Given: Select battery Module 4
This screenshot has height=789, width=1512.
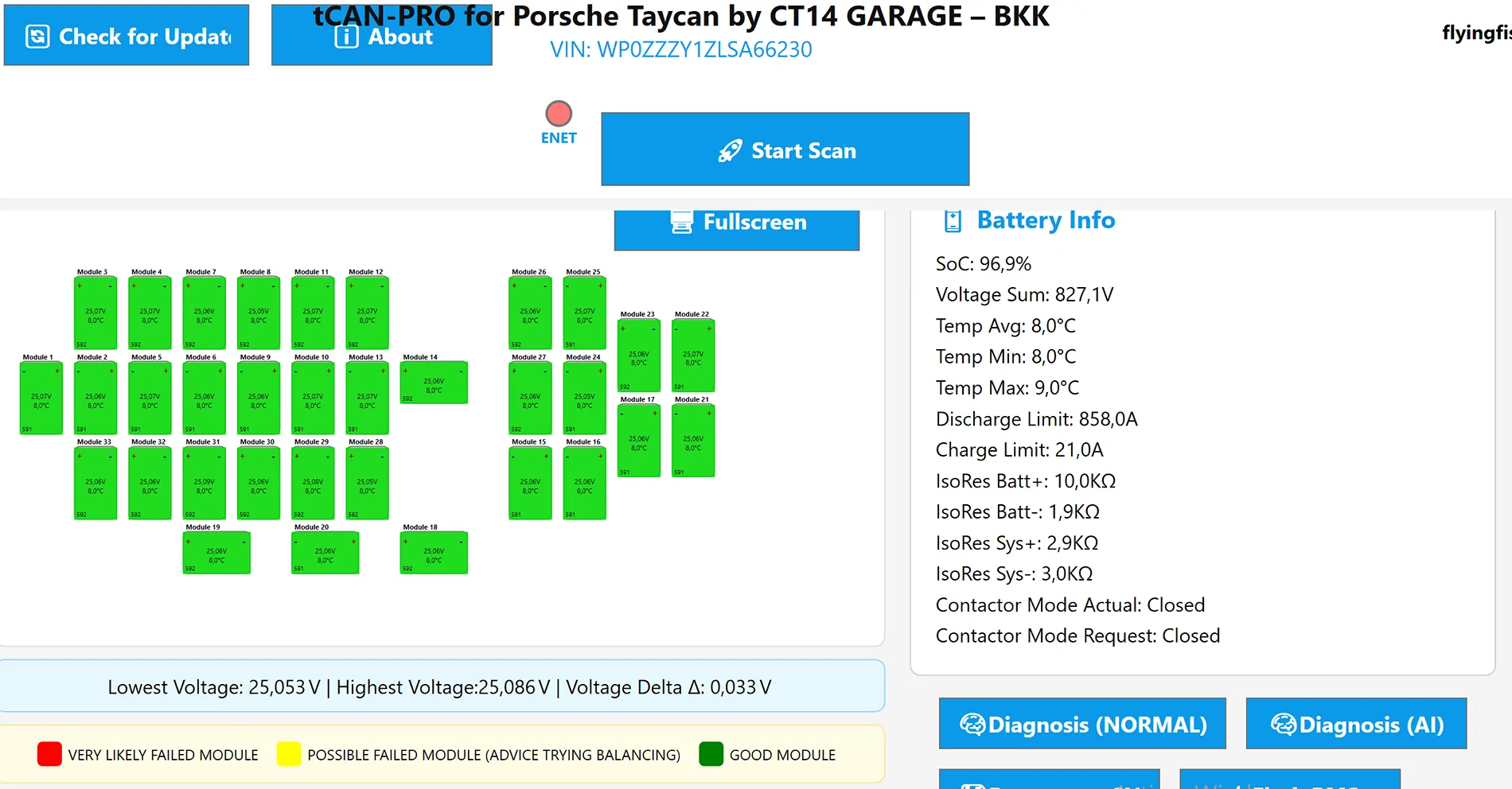Looking at the screenshot, I should tap(150, 313).
